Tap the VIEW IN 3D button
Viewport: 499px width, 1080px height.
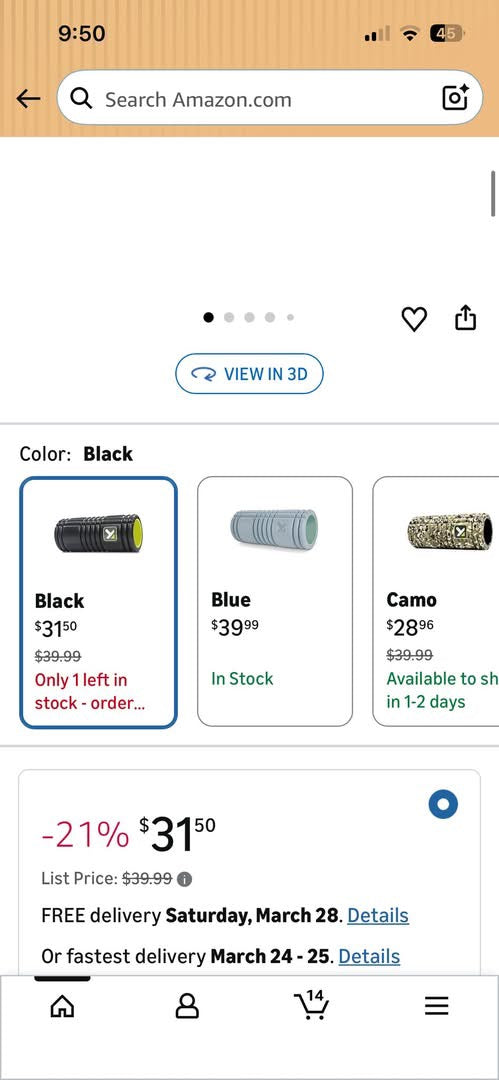250,374
